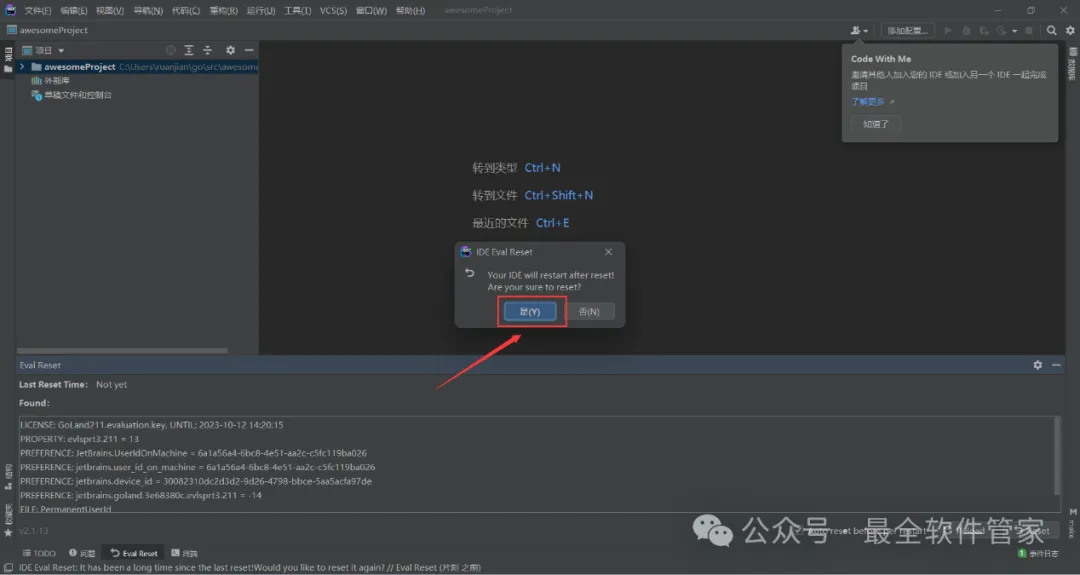This screenshot has width=1080, height=575.
Task: Open the Tools (工具) menu
Action: point(298,10)
